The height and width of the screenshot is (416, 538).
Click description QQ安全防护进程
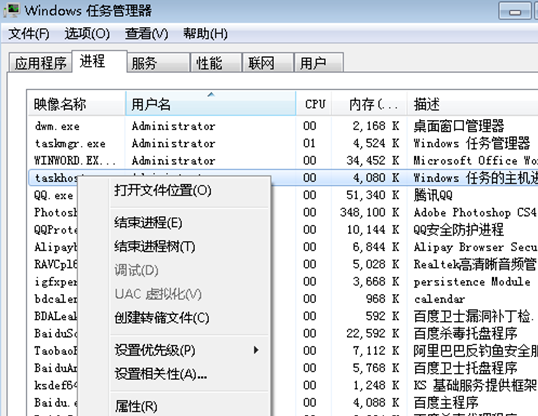(x=458, y=230)
